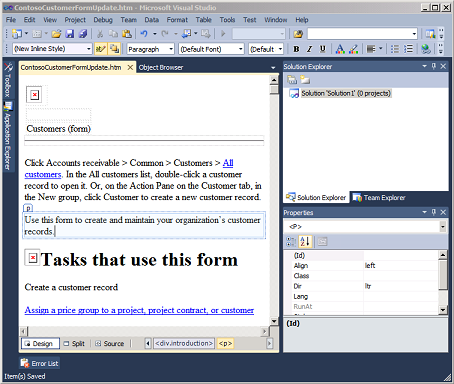Viewport: 454px width, 384px height.
Task: Open the Default font size dropdown
Action: (280, 49)
